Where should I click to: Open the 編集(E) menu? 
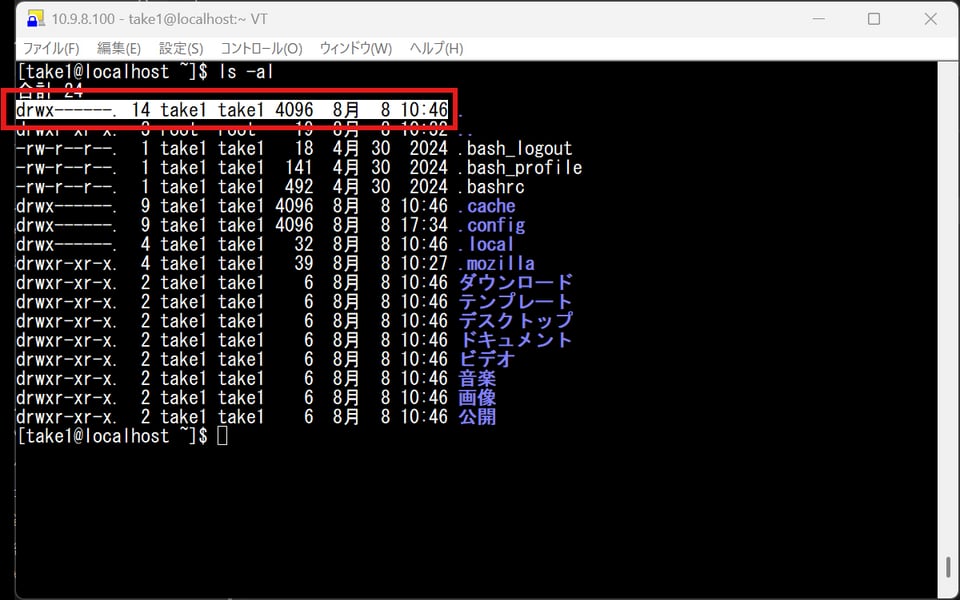pos(119,48)
